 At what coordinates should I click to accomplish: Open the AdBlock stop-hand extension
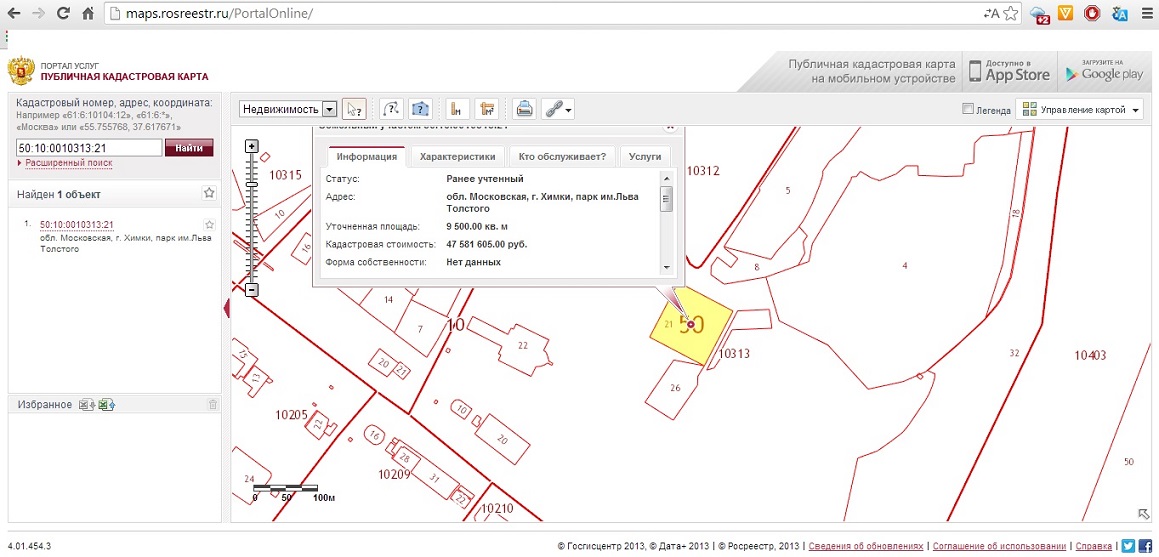1092,13
